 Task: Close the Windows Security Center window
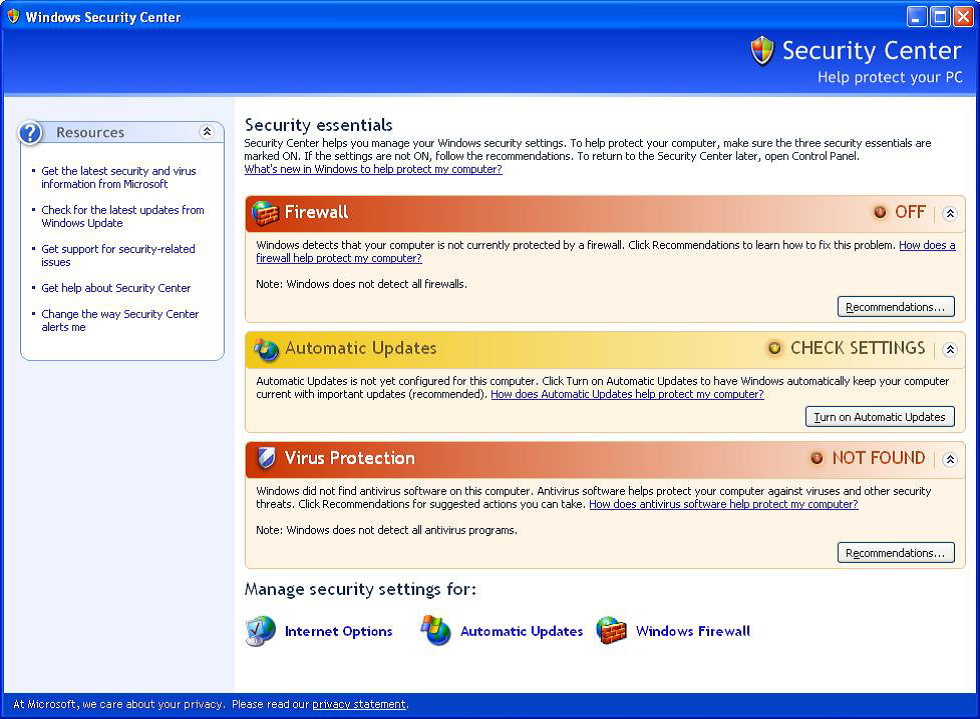coord(963,16)
